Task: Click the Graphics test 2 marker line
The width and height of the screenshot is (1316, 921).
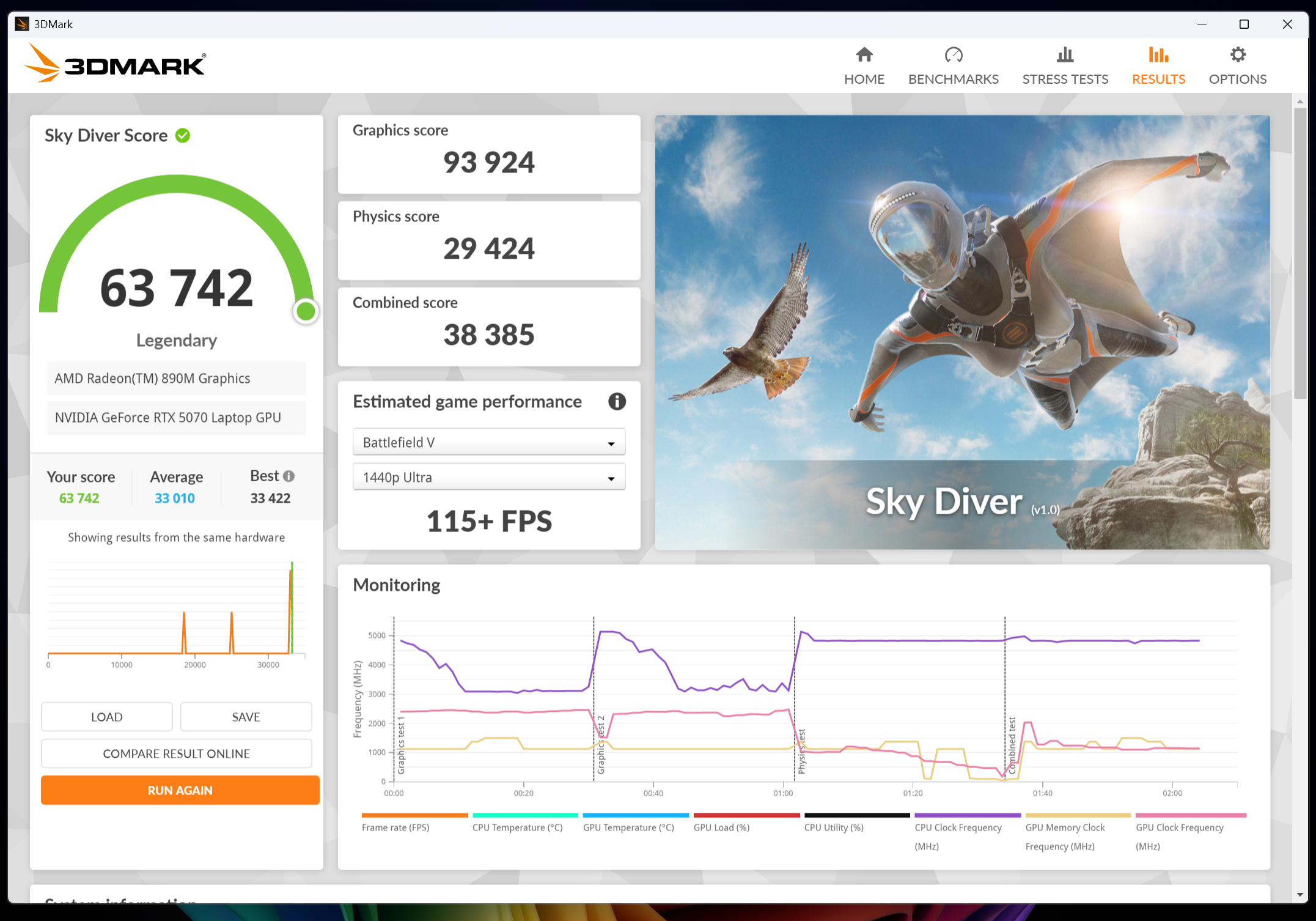Action: point(594,698)
